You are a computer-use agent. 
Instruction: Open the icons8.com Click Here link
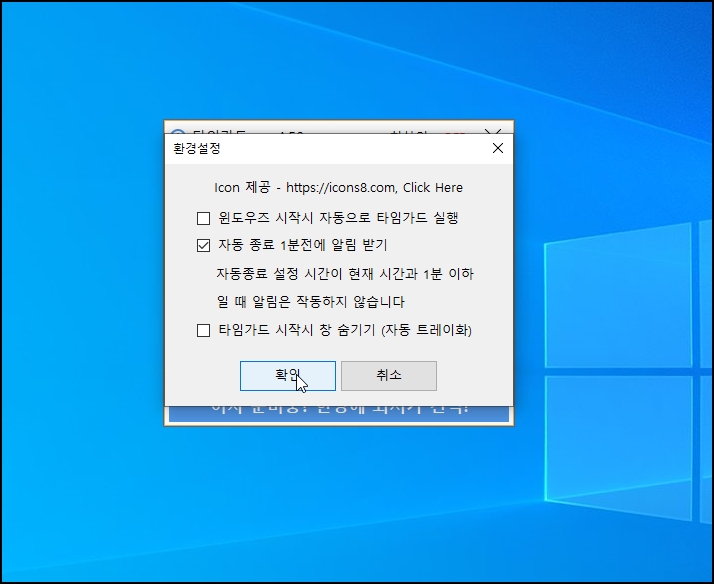pos(338,188)
